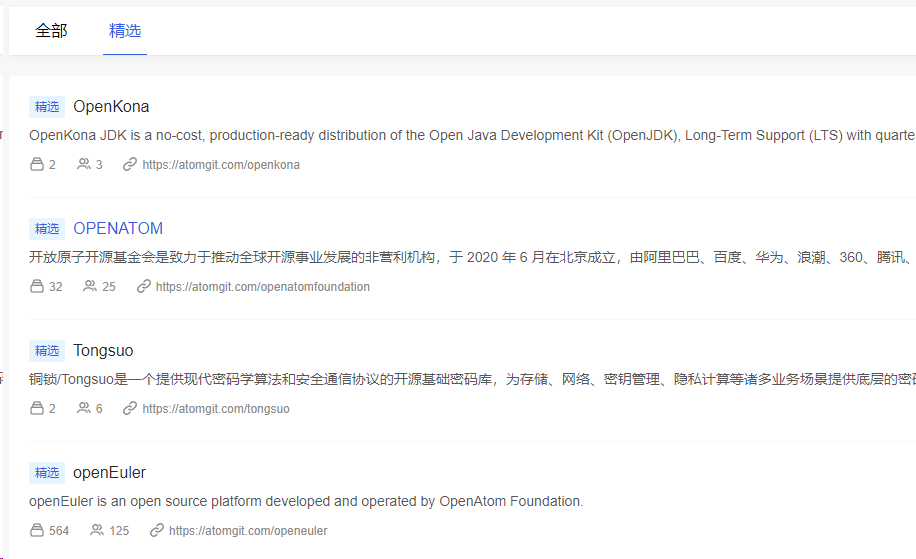The height and width of the screenshot is (559, 916).
Task: Click the members icon in openEuler row
Action: tap(97, 531)
